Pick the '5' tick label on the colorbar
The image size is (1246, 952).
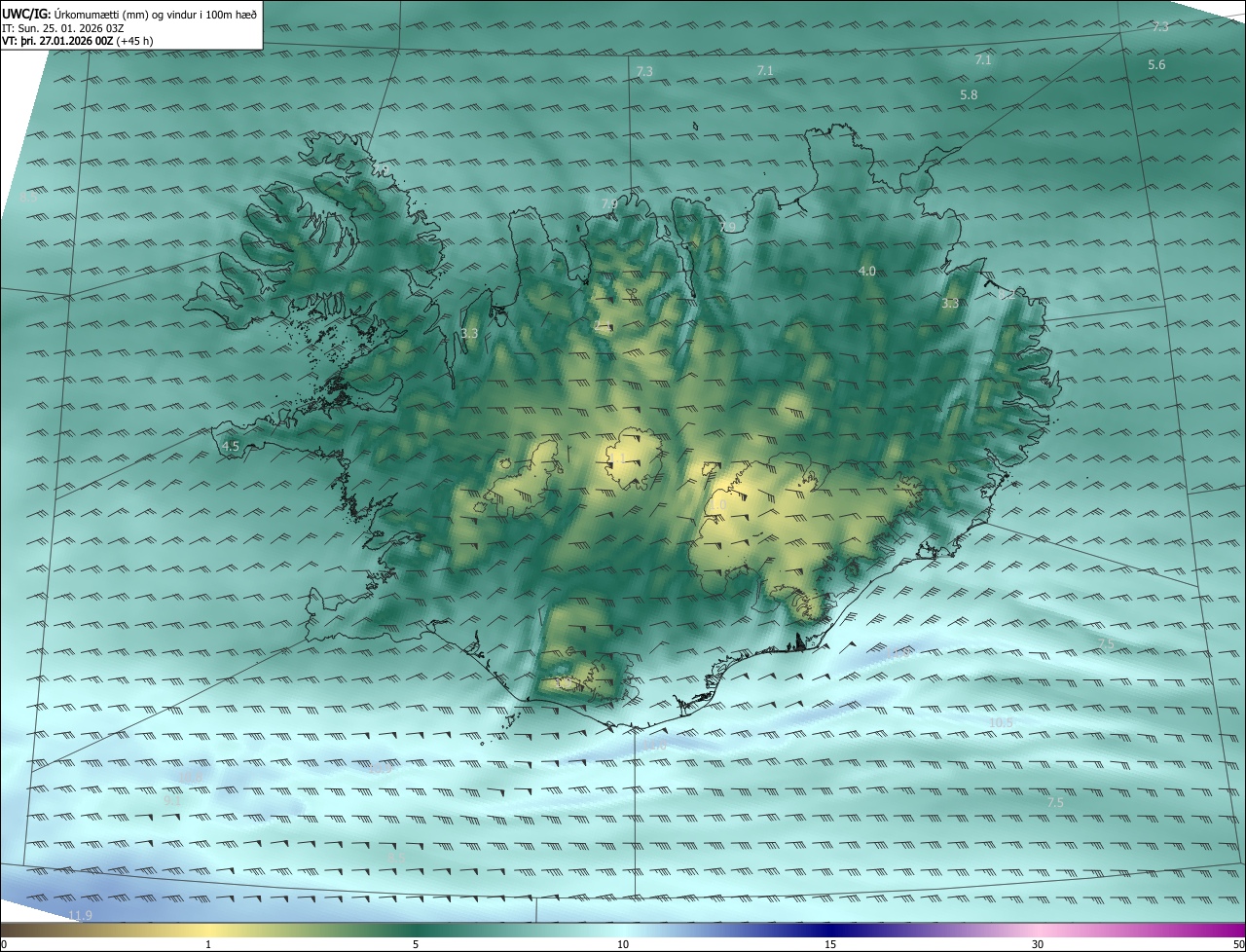click(416, 944)
